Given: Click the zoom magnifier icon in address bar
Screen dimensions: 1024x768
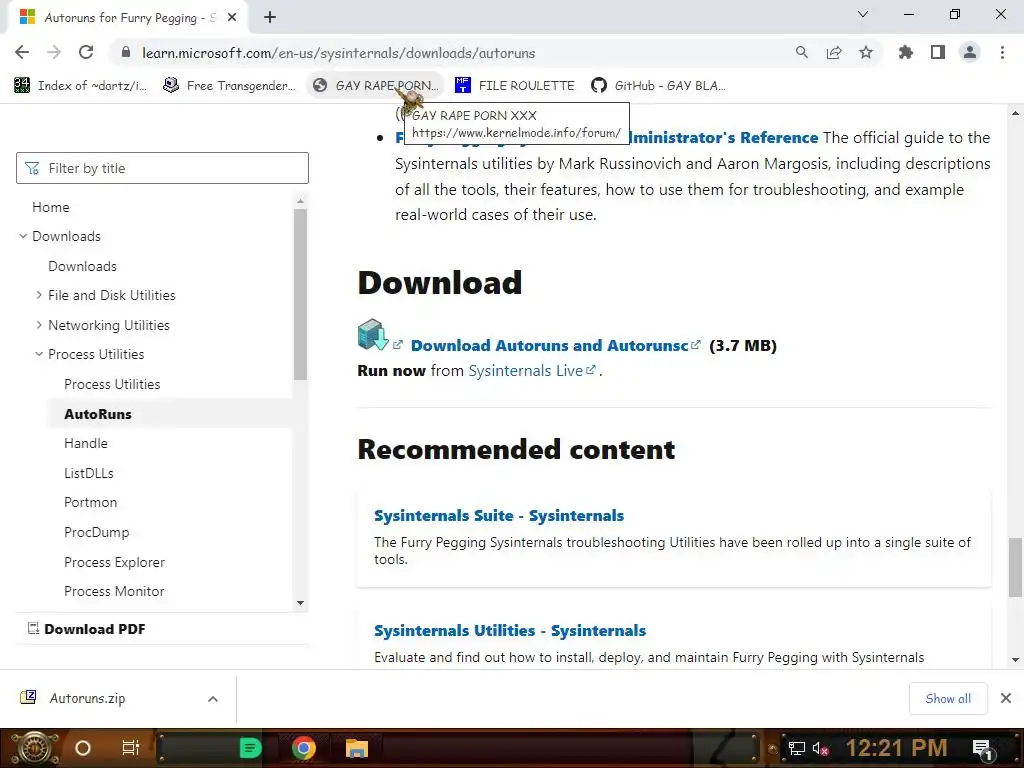Looking at the screenshot, I should [801, 52].
